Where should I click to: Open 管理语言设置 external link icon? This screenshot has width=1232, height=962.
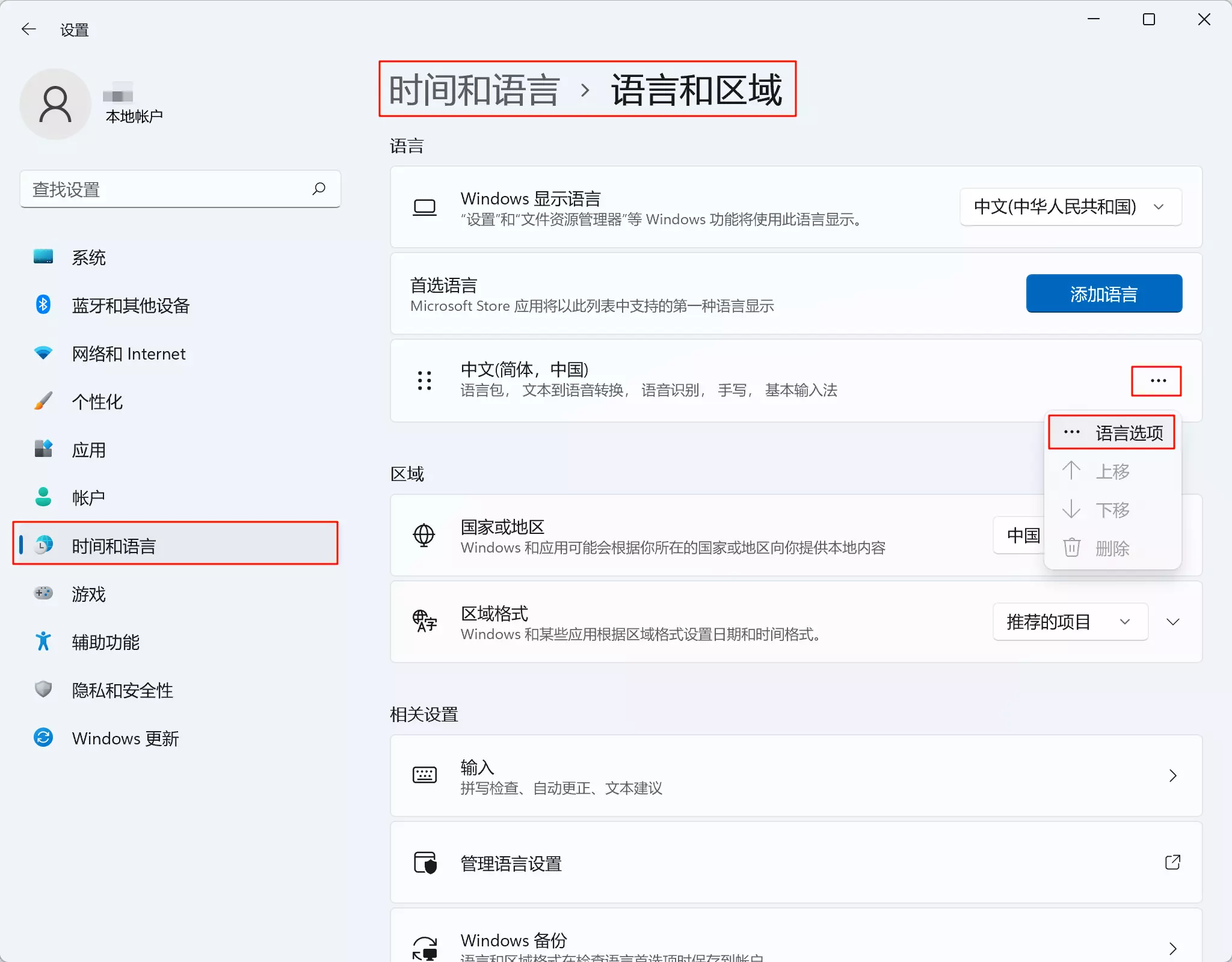(x=1172, y=863)
